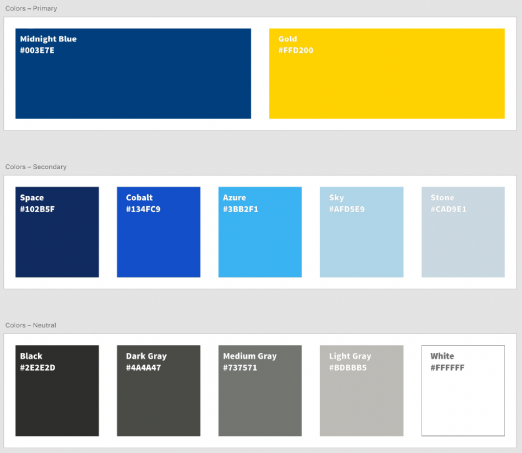Click the 'Colors – Secondary' section label
Screen dimensions: 522x453
point(36,167)
